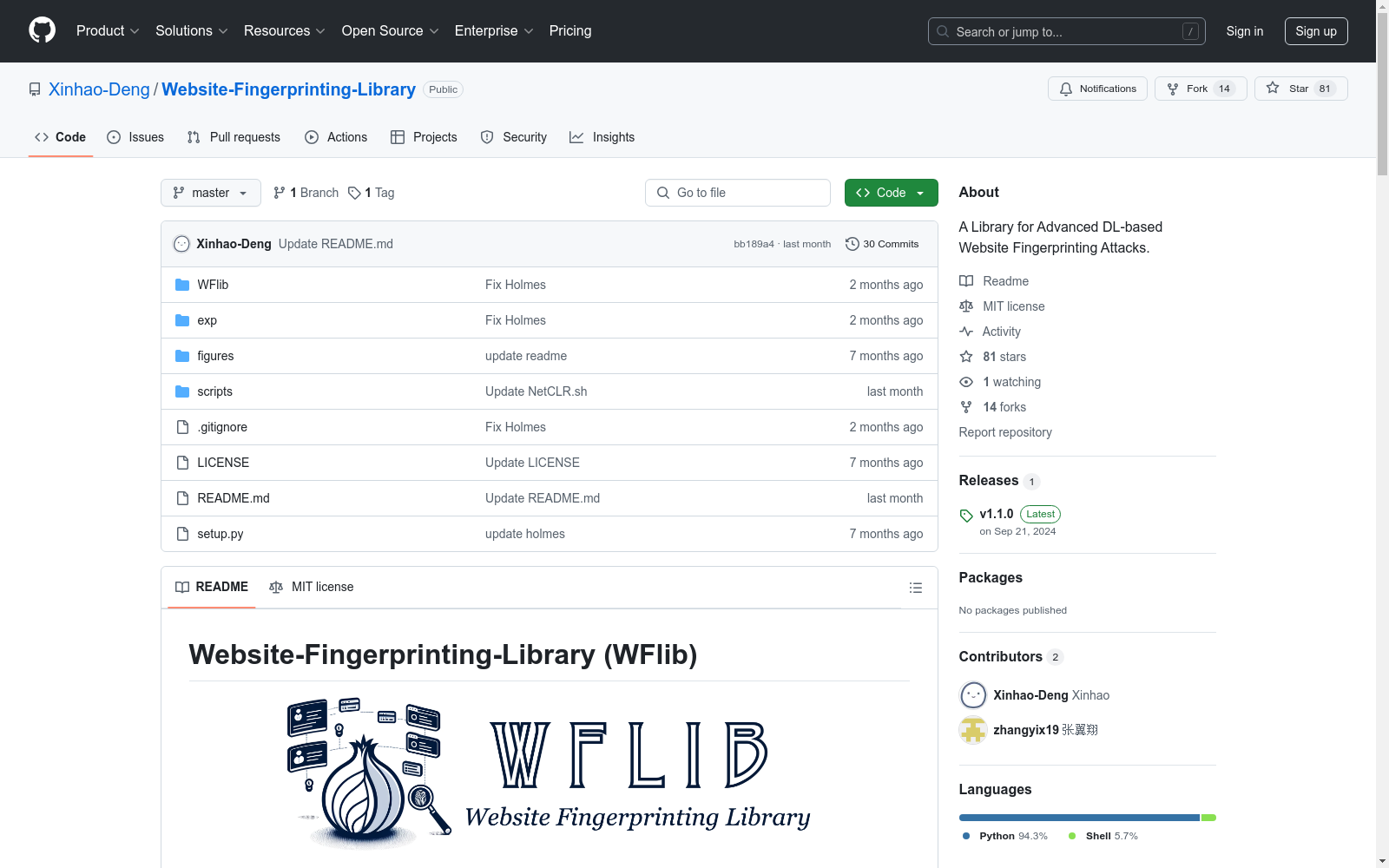Click the Shell language bar segment
The height and width of the screenshot is (868, 1389).
[x=1208, y=818]
